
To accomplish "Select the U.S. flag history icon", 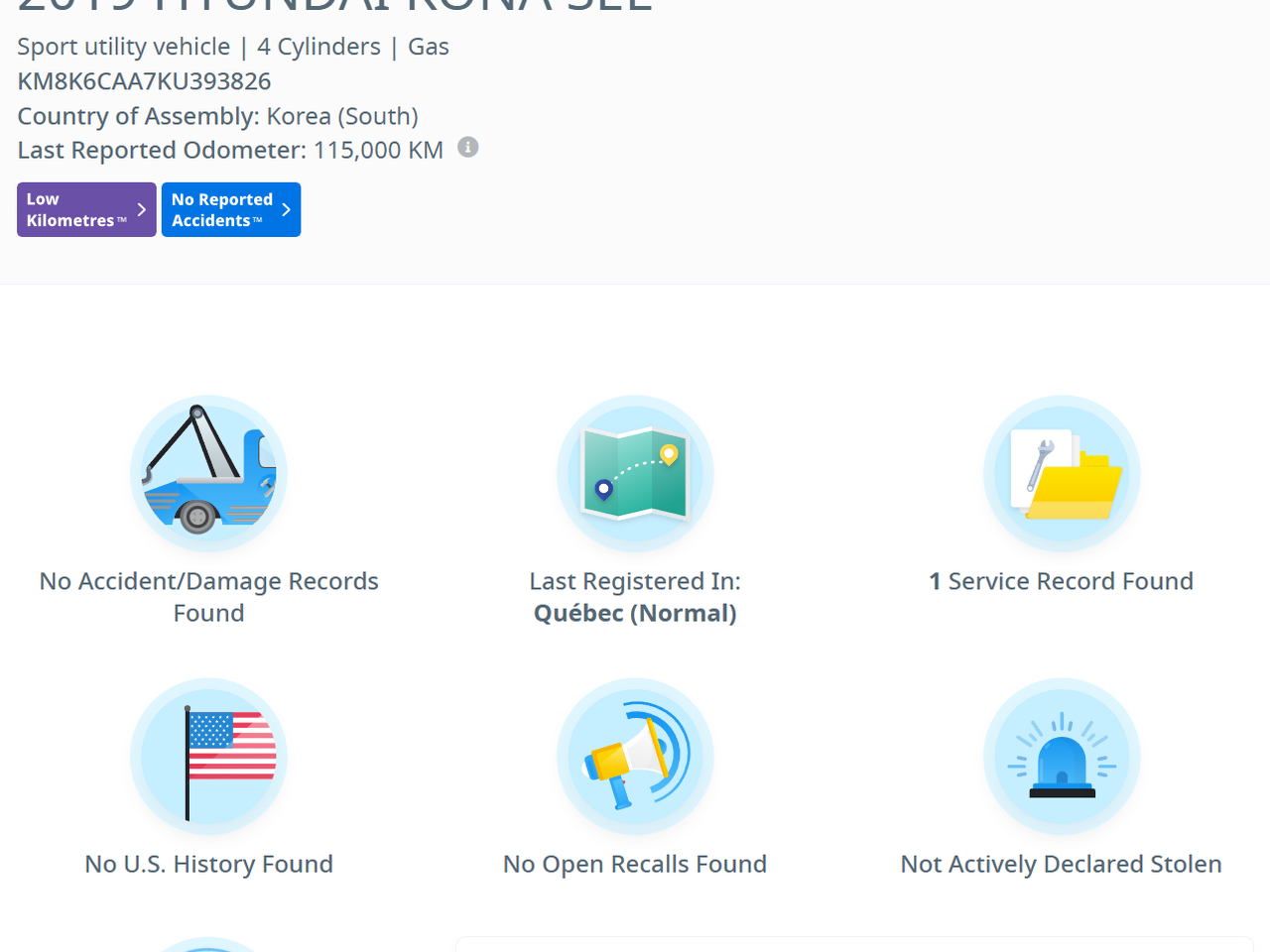I will [208, 757].
